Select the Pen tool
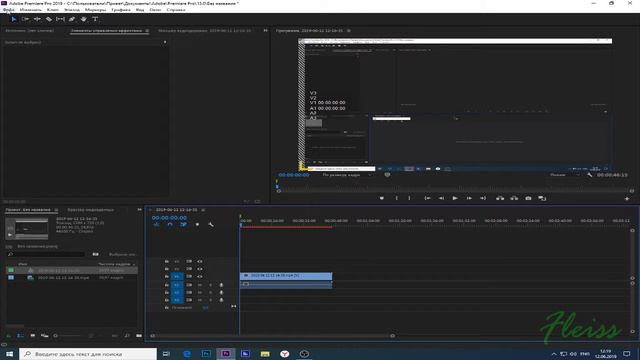The width and height of the screenshot is (640, 360). [x=72, y=19]
